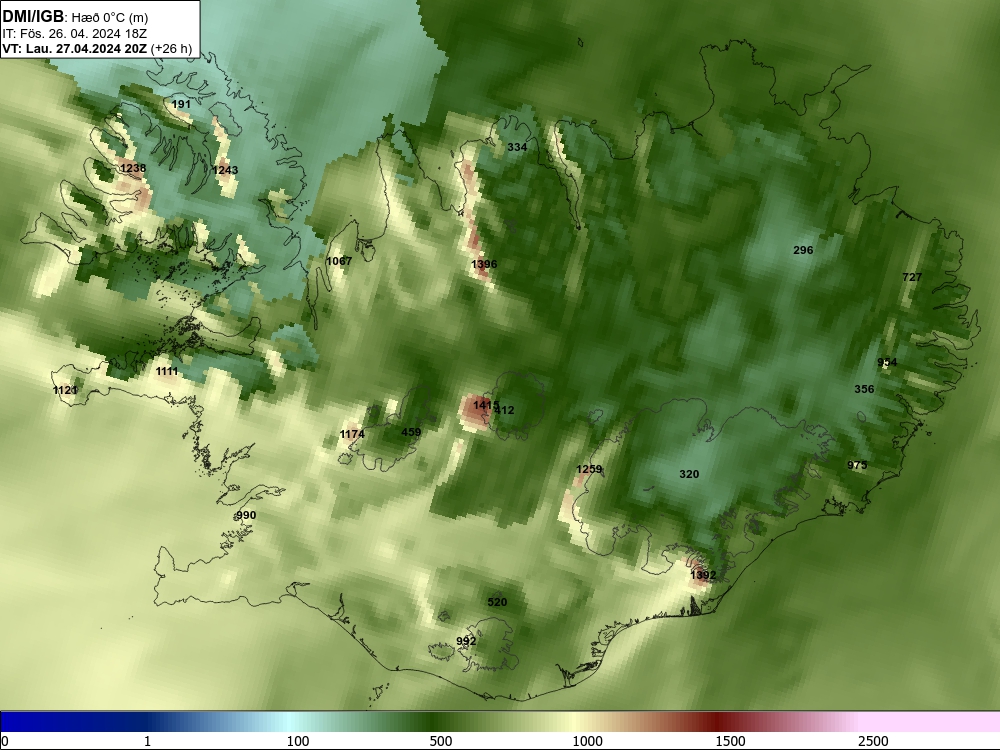Click the map value 990
Viewport: 1000px width, 750px height.
pyautogui.click(x=246, y=515)
